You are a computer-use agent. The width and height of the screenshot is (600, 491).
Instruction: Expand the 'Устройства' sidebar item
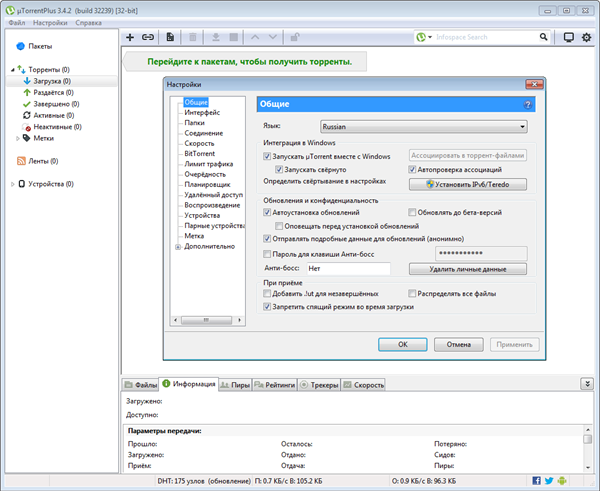pos(14,184)
